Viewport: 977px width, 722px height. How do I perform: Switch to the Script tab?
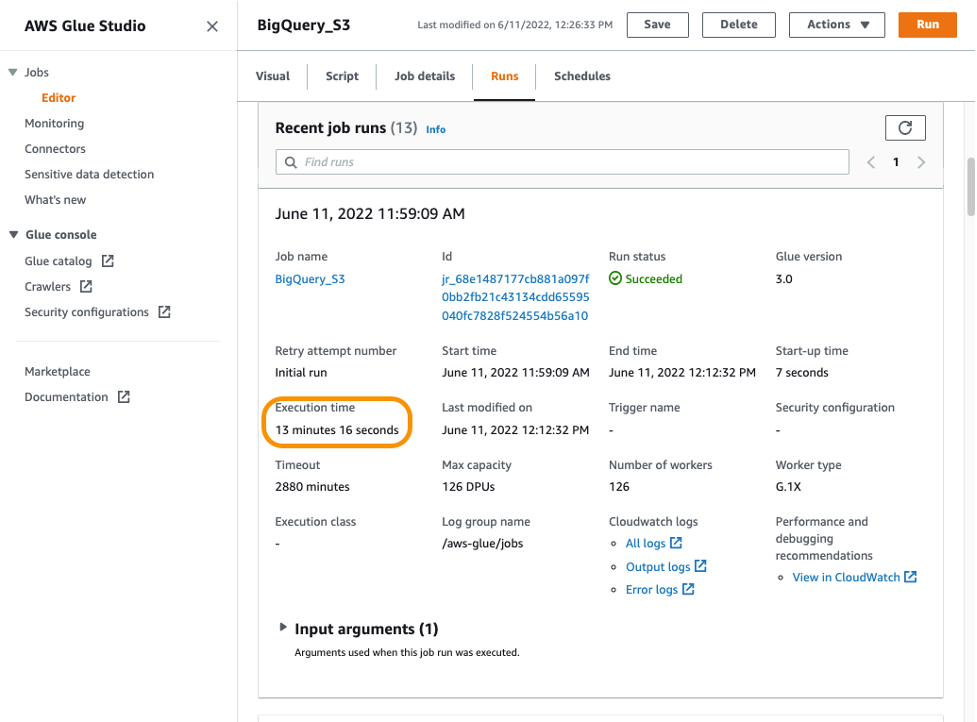click(342, 76)
